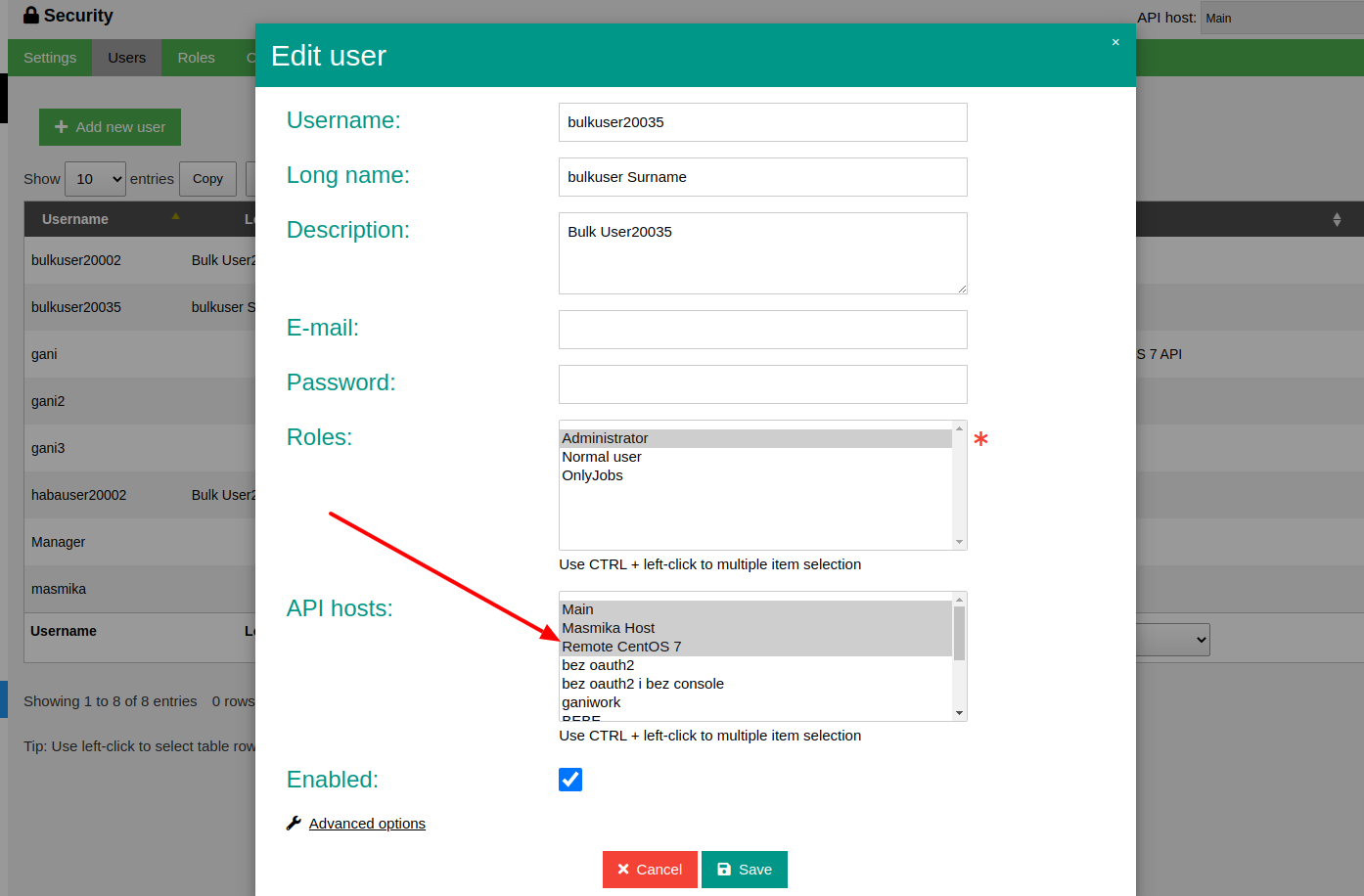Click the sort arrows in the last table header
The width and height of the screenshot is (1364, 896).
coord(1337,219)
